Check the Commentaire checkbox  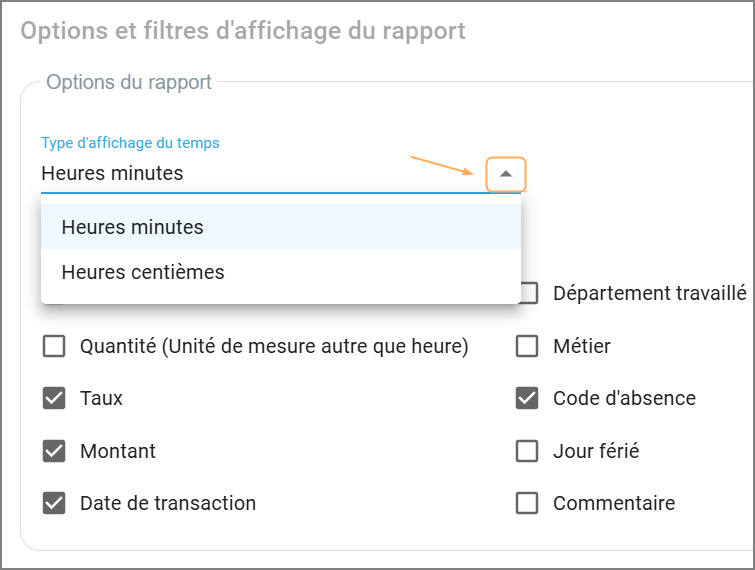527,503
